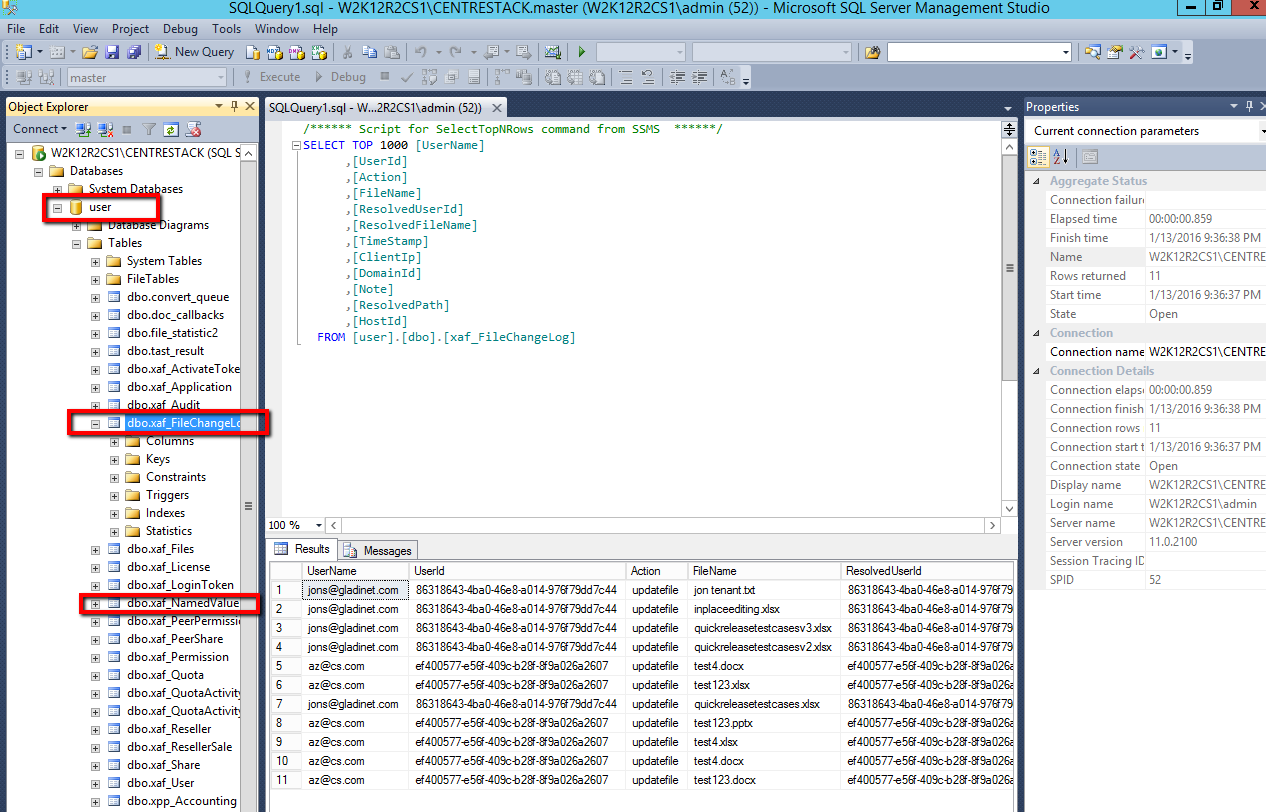Click 'test123.pptx' cell in results grid
This screenshot has width=1266, height=812.
tap(764, 723)
